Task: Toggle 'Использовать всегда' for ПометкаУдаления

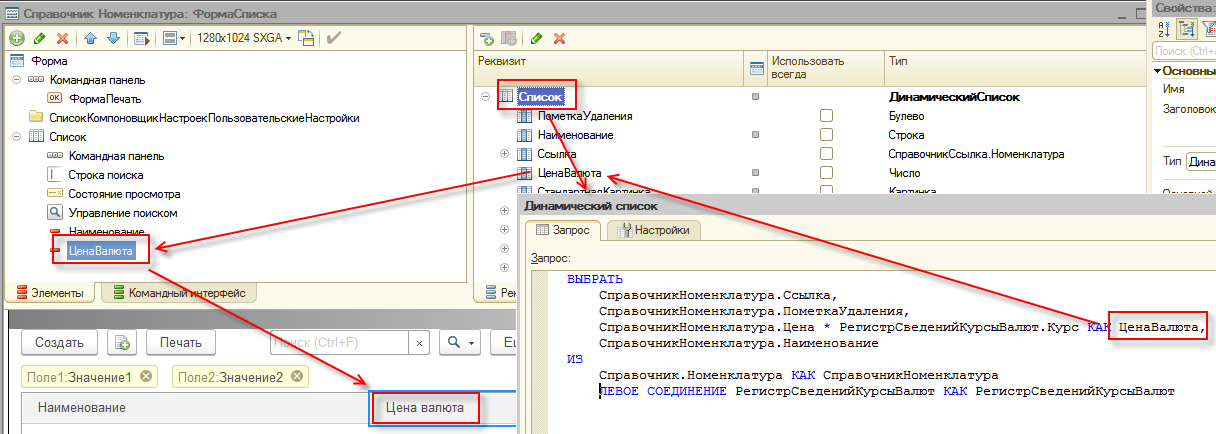Action: 826,116
